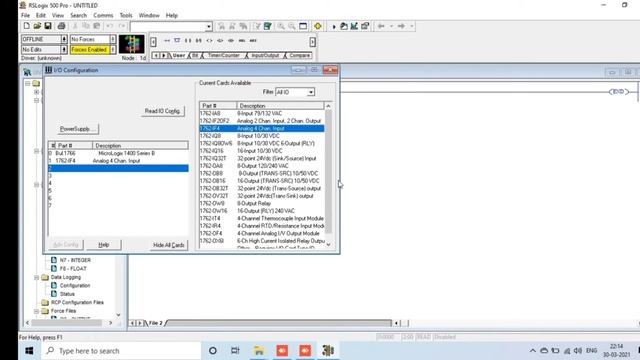
Task: Insert examine-if-closed contact instruction
Action: [188, 40]
